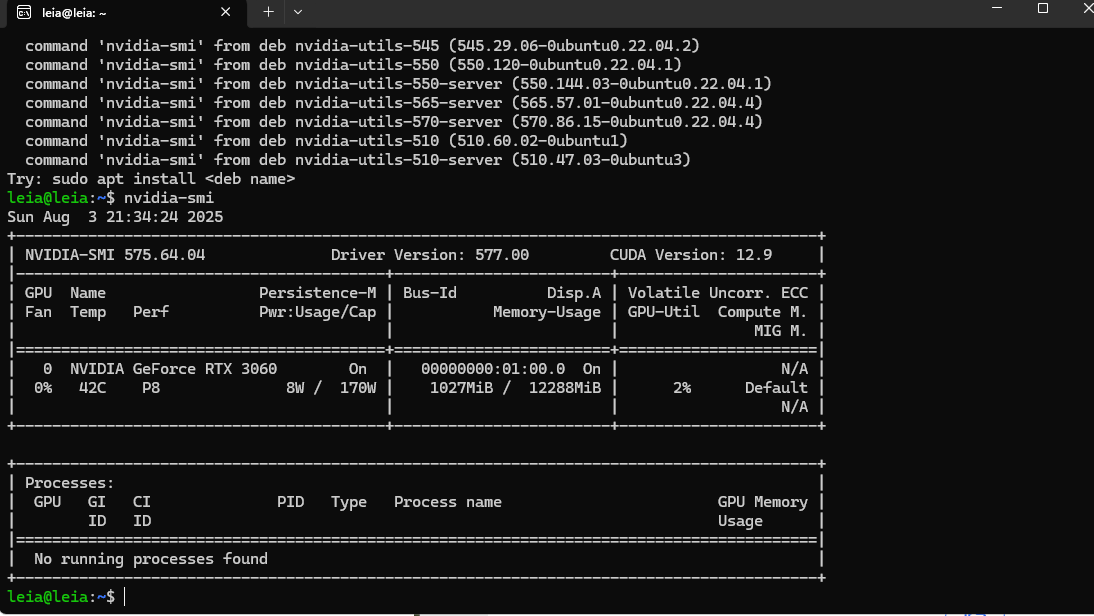Click the 'Sun Aug 3 21:34:24 2025' timestamp
This screenshot has height=616, width=1094.
pyautogui.click(x=115, y=216)
